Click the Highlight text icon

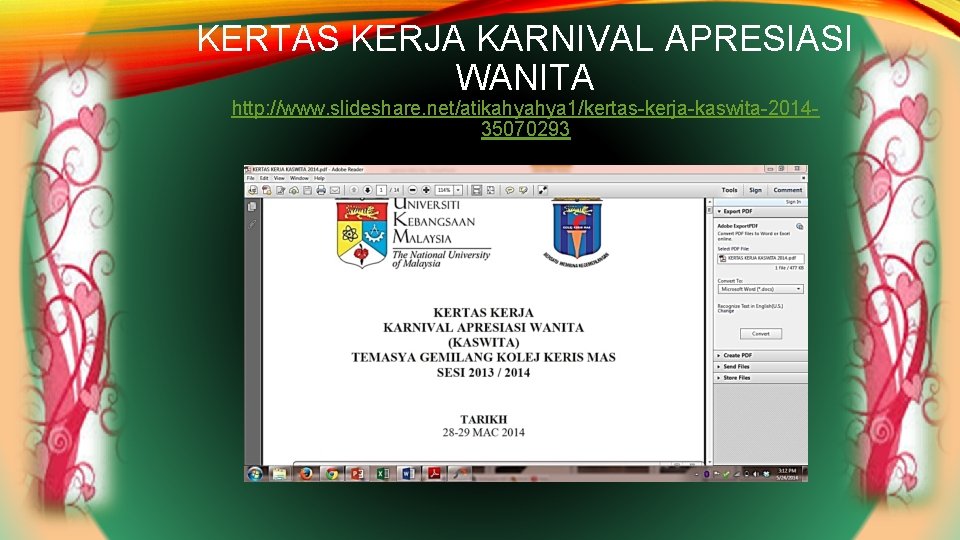pos(523,190)
